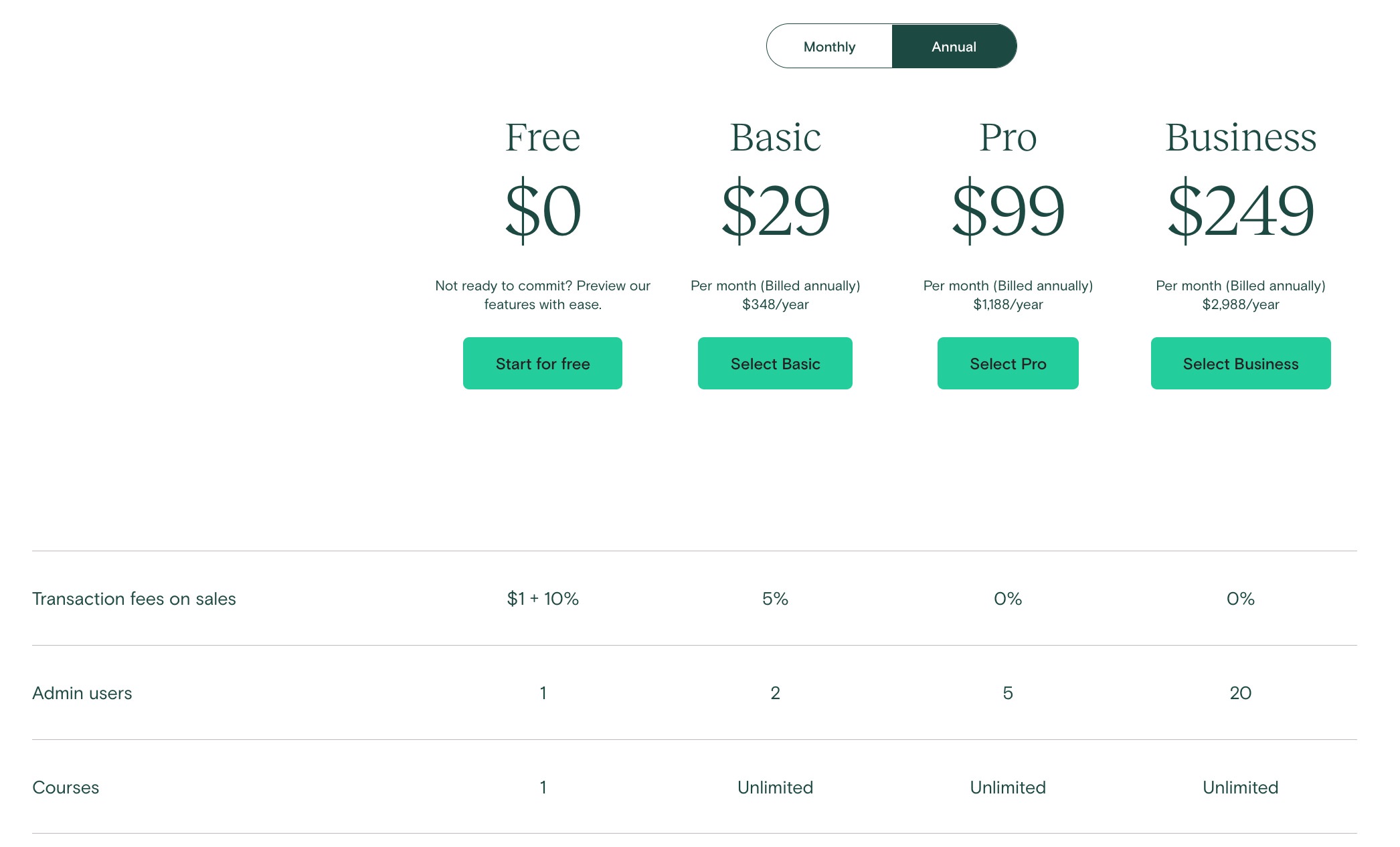
Task: Click the Free plan heading
Action: tap(543, 137)
